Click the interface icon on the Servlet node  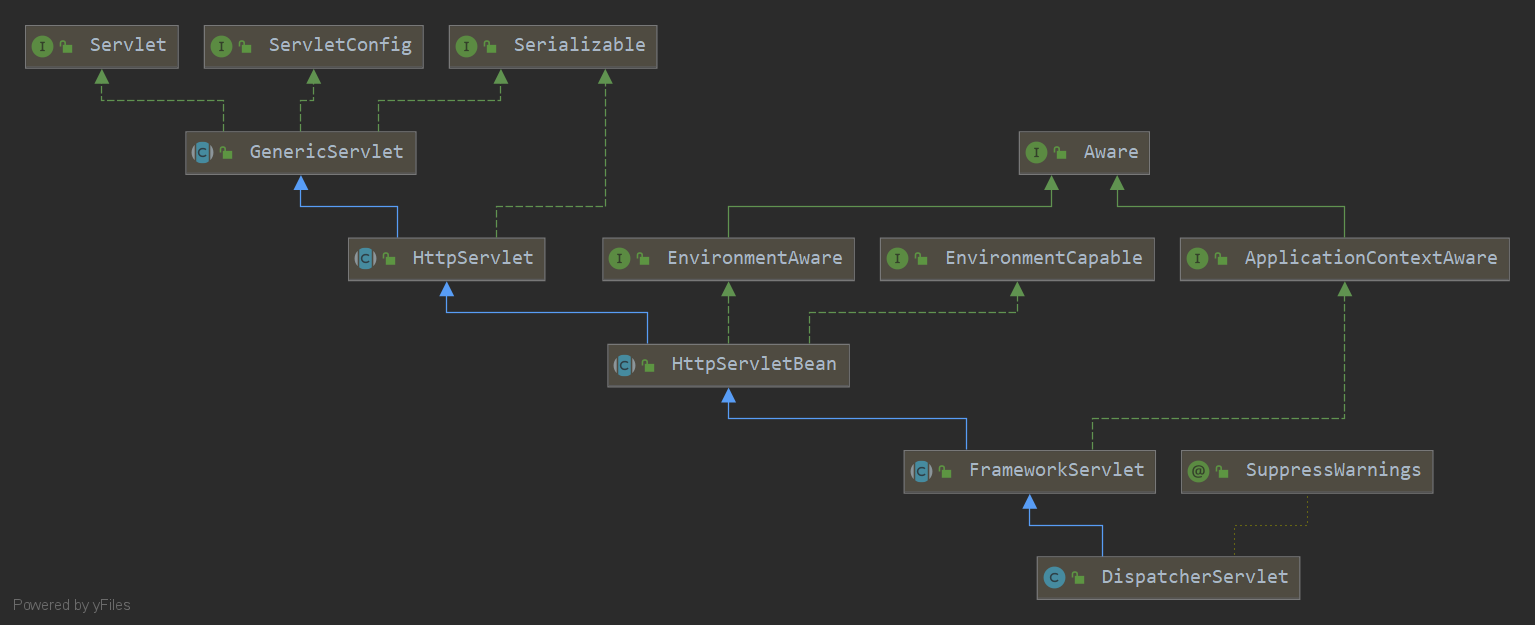click(x=42, y=46)
